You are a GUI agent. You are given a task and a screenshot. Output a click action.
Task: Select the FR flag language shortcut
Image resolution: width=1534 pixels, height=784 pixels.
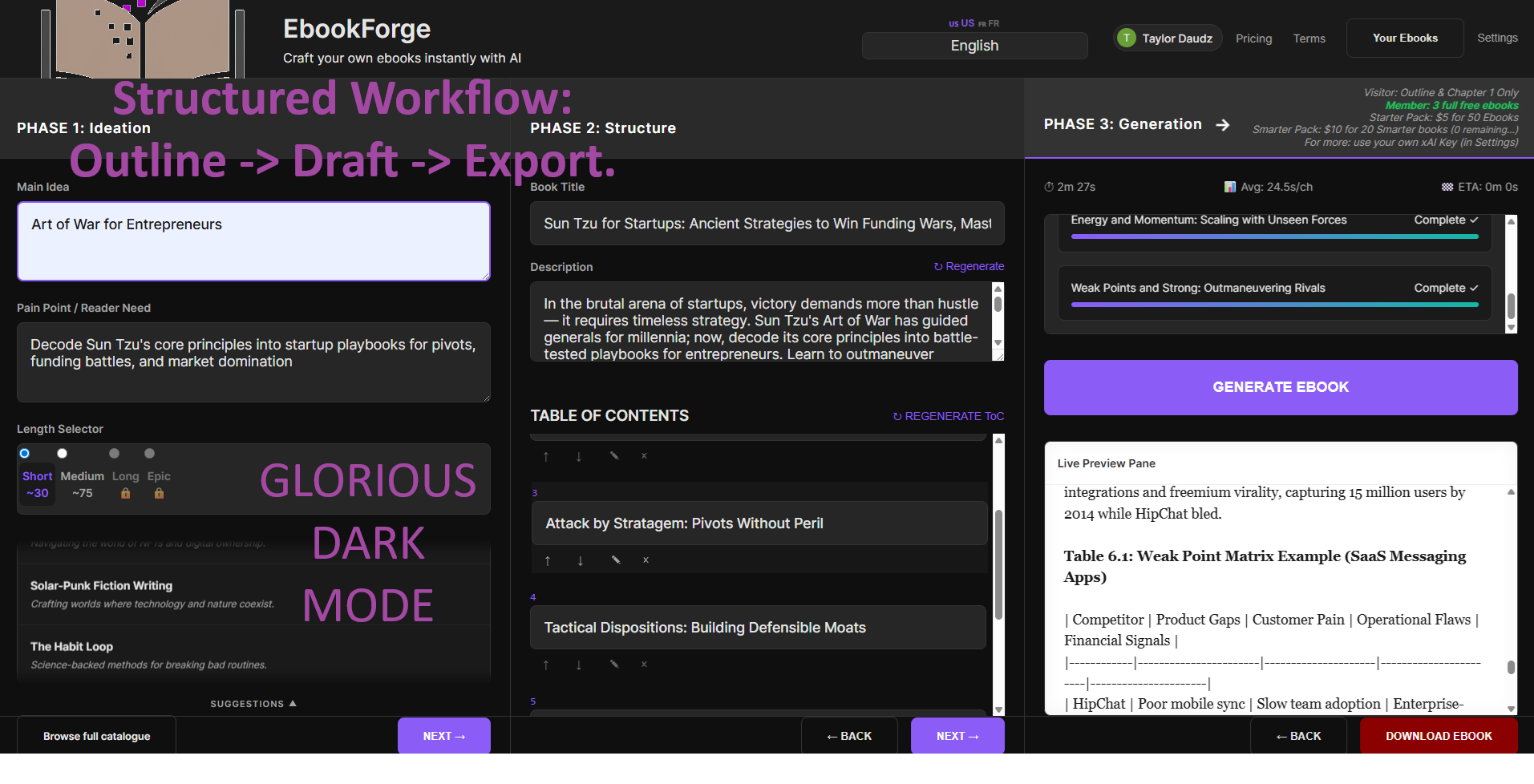coord(989,24)
